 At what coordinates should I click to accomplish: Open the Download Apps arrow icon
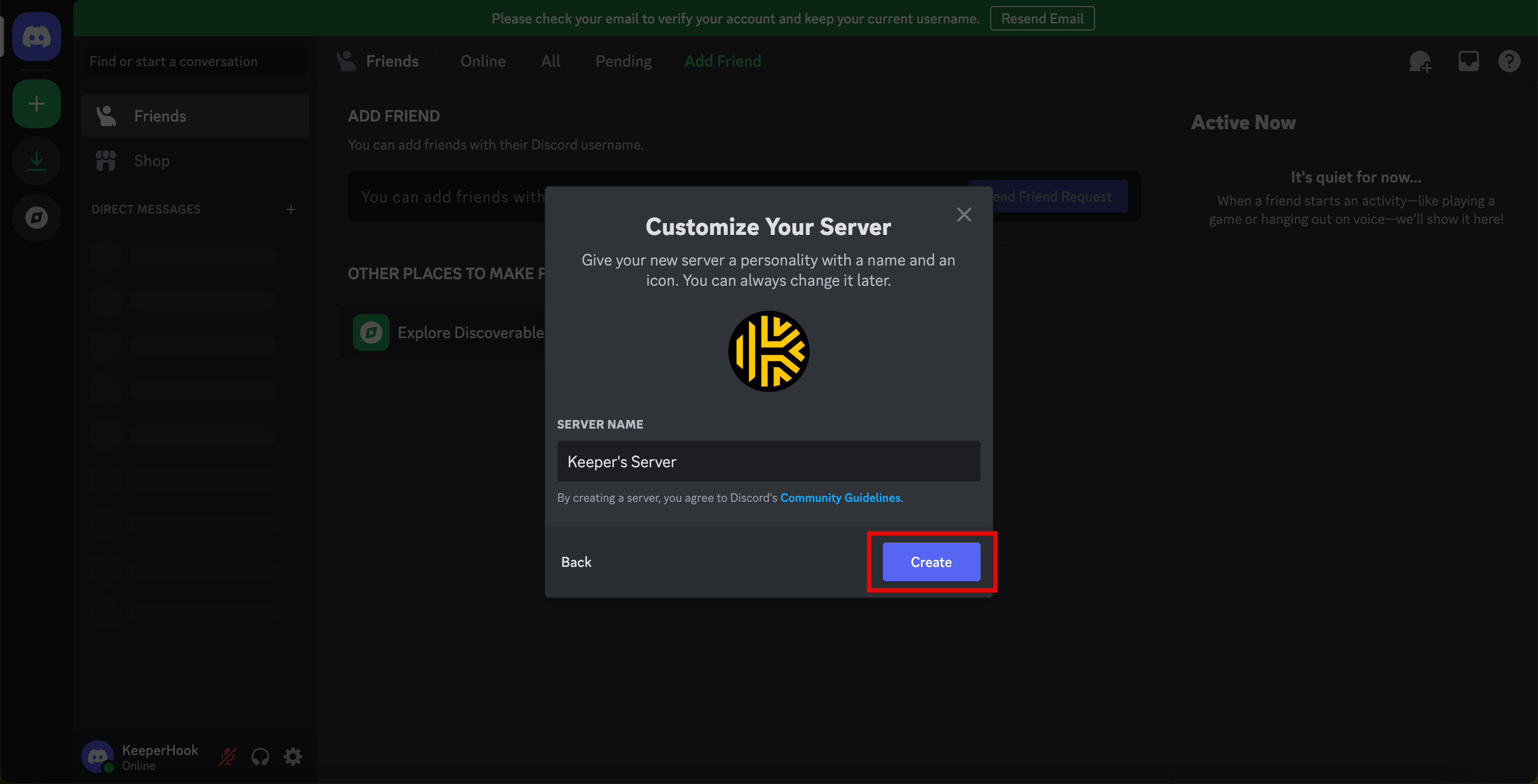(x=37, y=161)
